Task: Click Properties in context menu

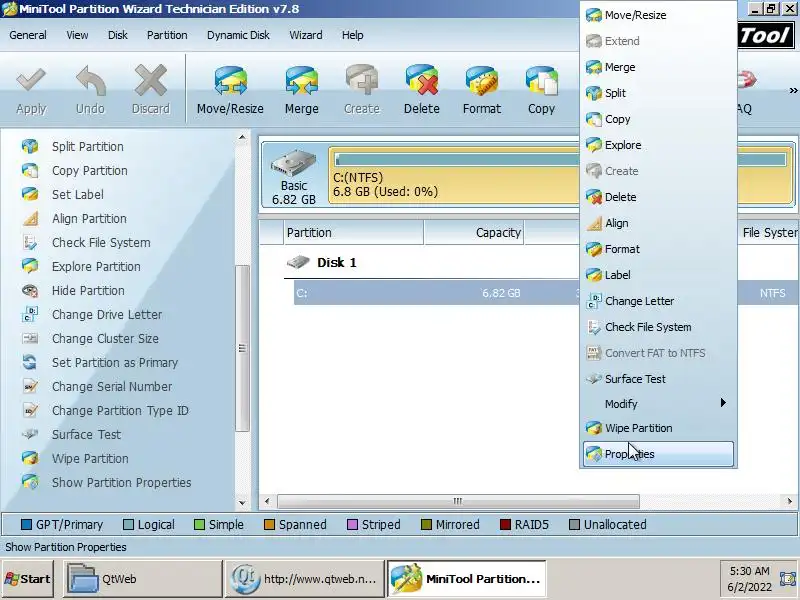Action: [x=658, y=454]
